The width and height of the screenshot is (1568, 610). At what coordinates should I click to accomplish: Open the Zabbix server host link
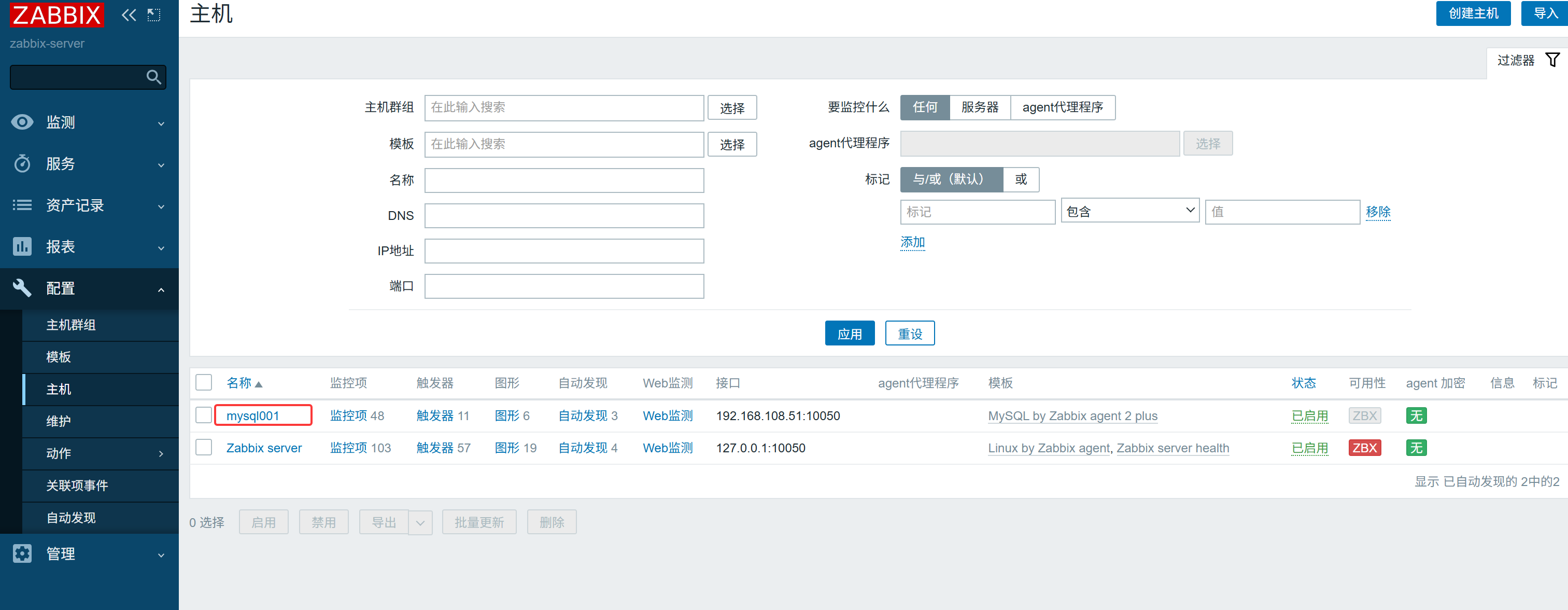tap(264, 449)
